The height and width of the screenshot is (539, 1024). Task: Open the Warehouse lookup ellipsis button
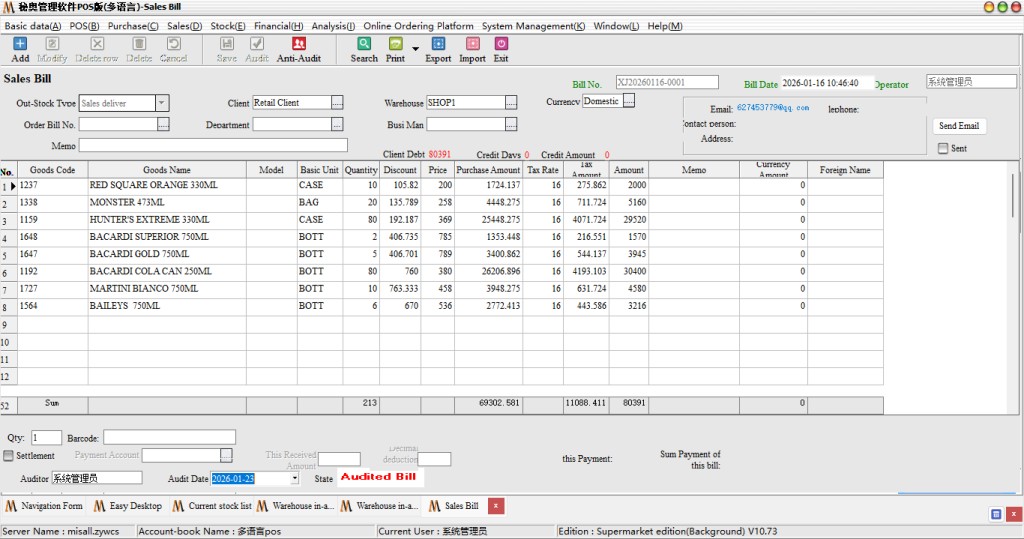(x=511, y=102)
